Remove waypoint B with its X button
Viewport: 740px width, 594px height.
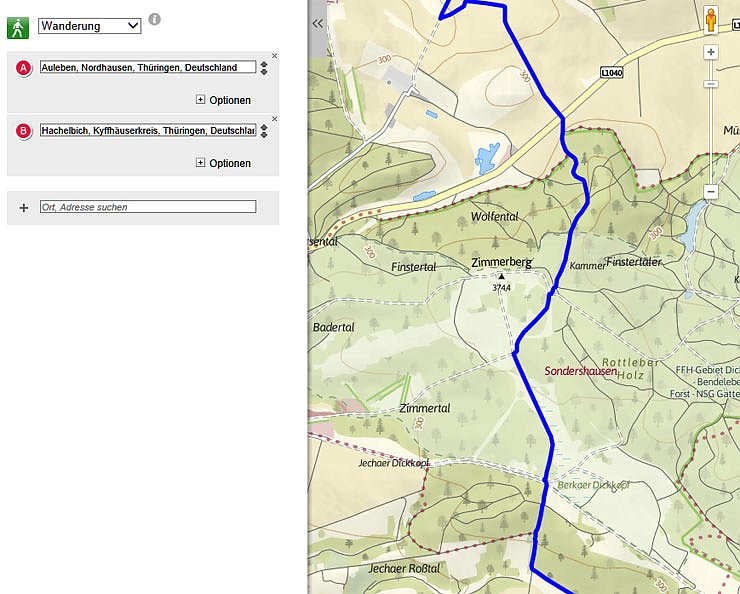pos(274,119)
